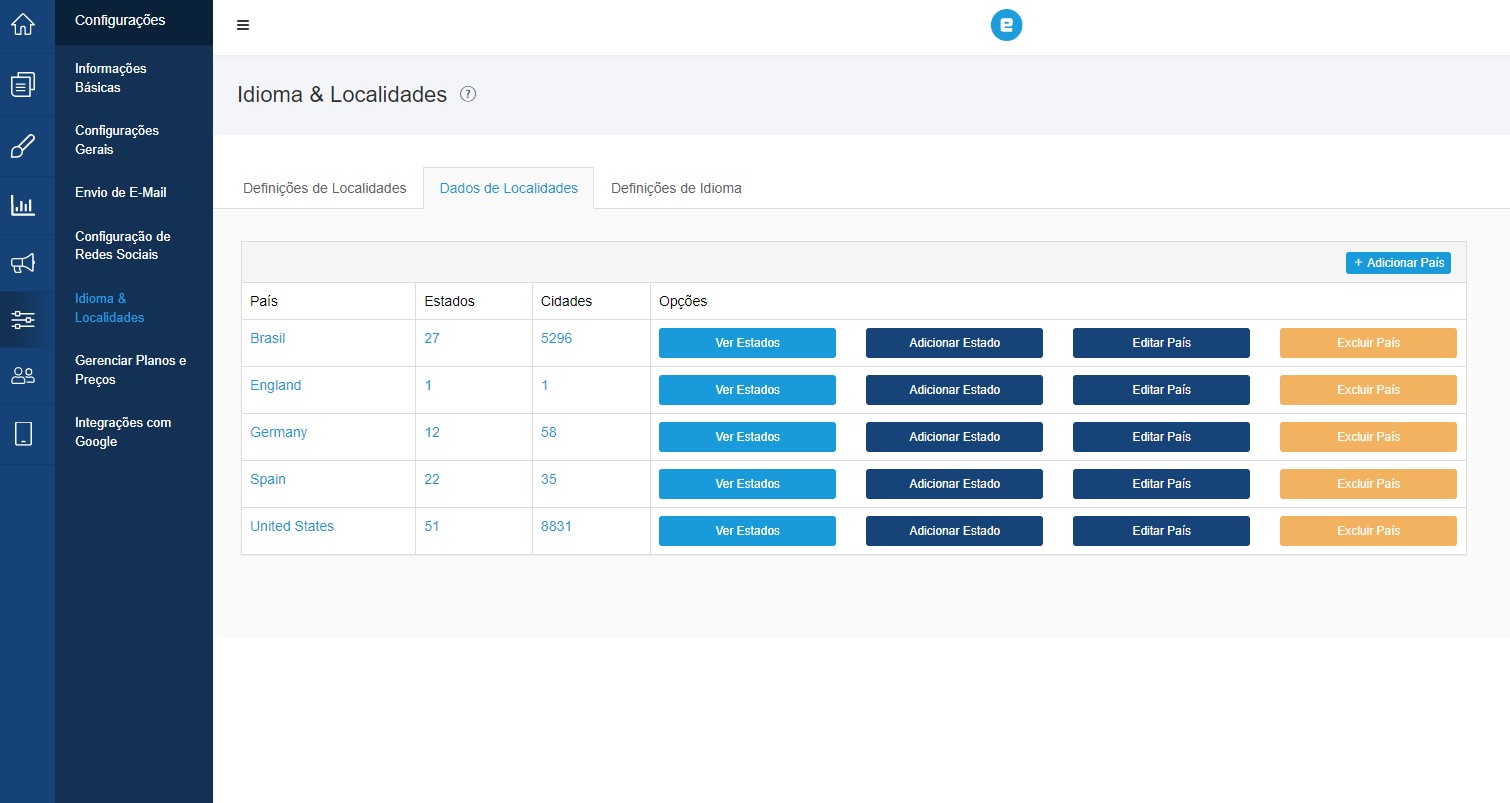
Task: Click Excluir País for Germany
Action: point(1368,436)
